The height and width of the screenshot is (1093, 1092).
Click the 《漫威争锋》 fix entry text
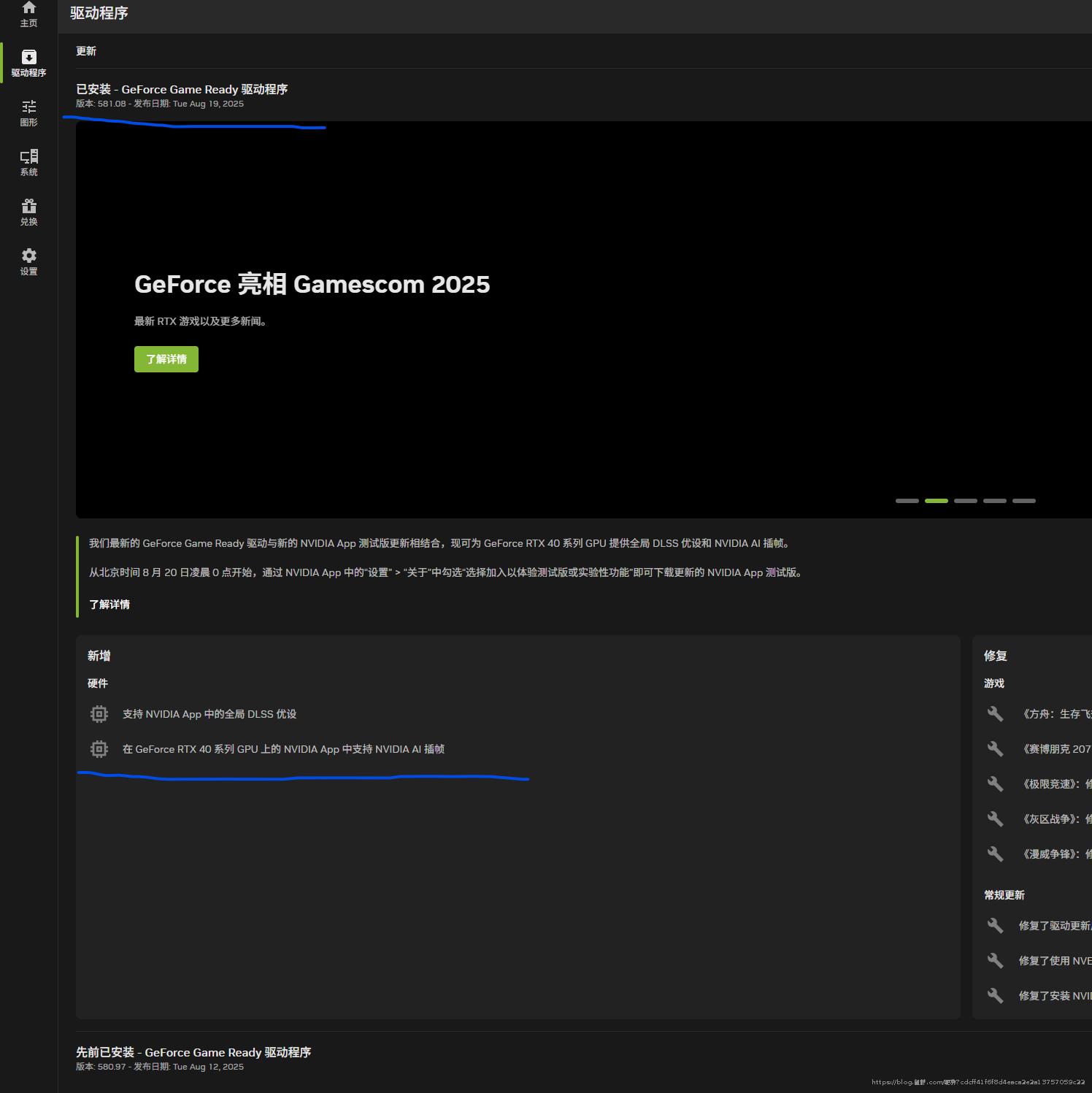tap(1056, 854)
